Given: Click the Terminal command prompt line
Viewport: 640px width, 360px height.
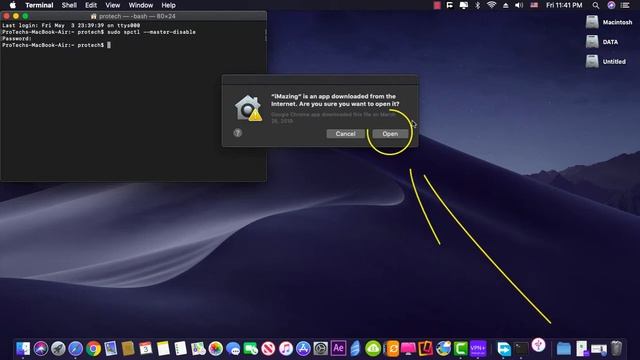Looking at the screenshot, I should click(56, 45).
